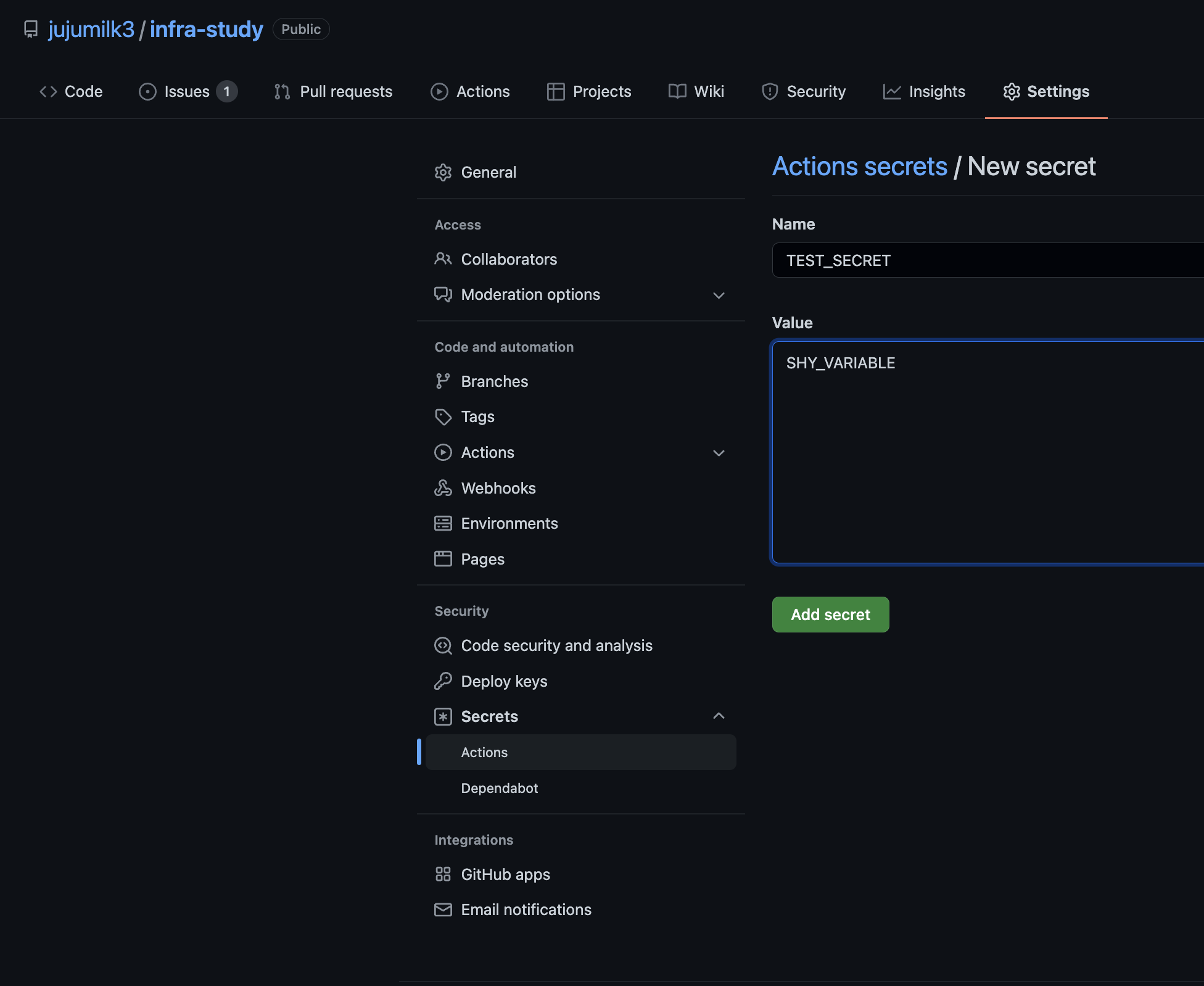Click the Code security and analysis icon
The height and width of the screenshot is (986, 1204).
point(443,645)
